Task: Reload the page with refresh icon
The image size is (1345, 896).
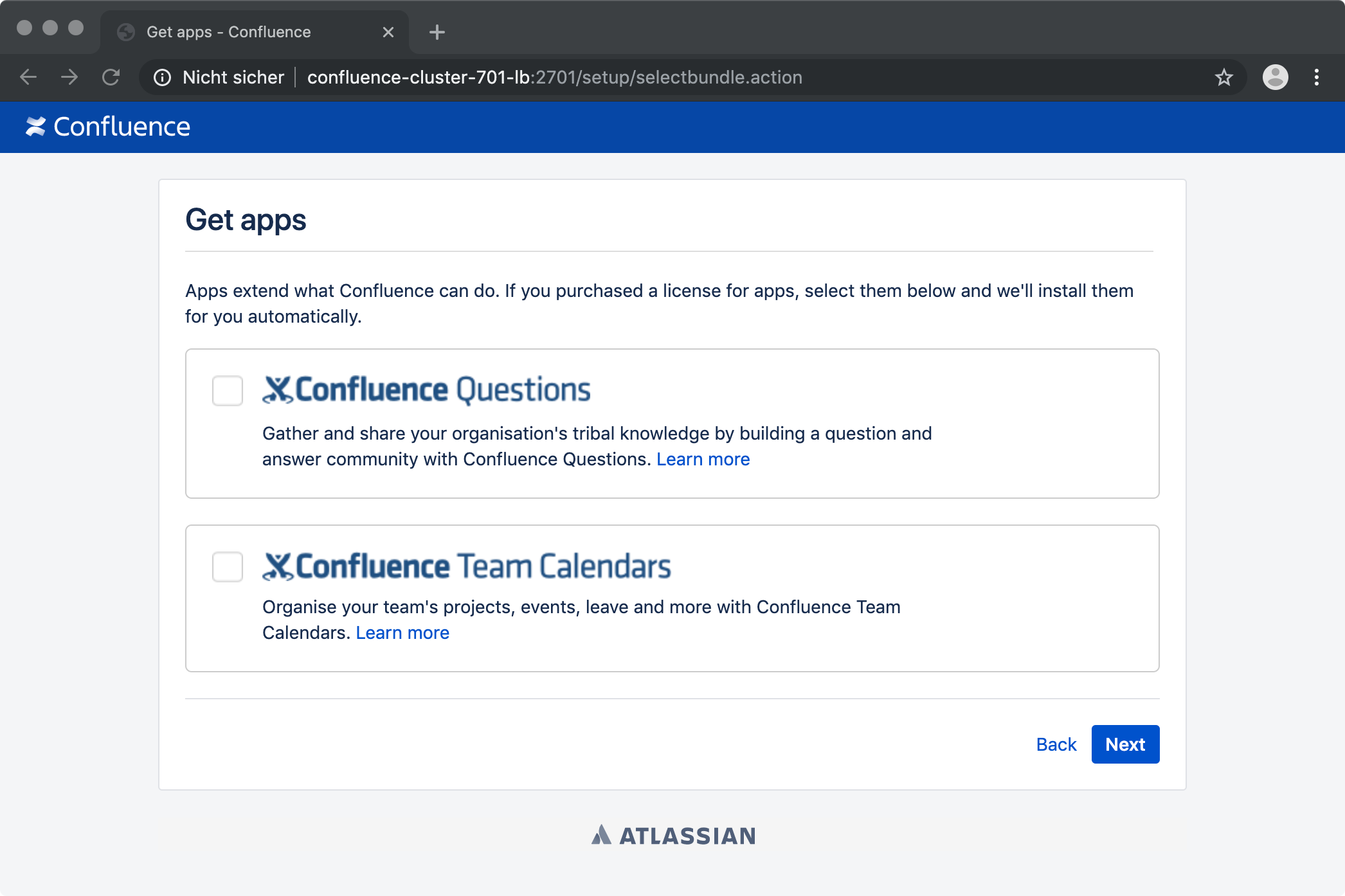Action: [x=111, y=77]
